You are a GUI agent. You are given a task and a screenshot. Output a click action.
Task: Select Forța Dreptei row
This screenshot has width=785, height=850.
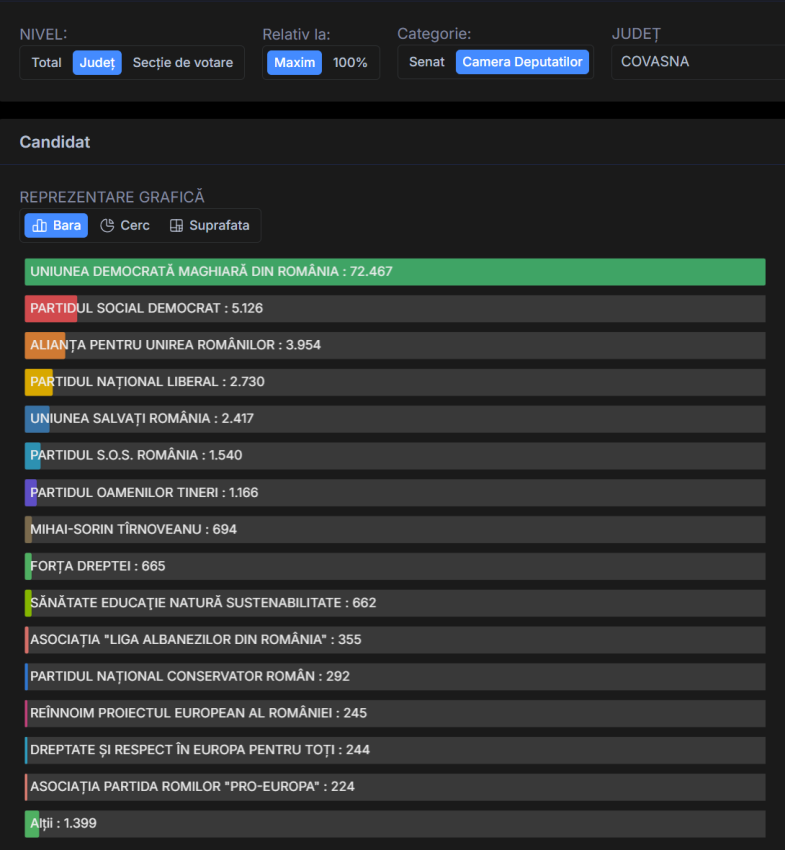[x=395, y=566]
